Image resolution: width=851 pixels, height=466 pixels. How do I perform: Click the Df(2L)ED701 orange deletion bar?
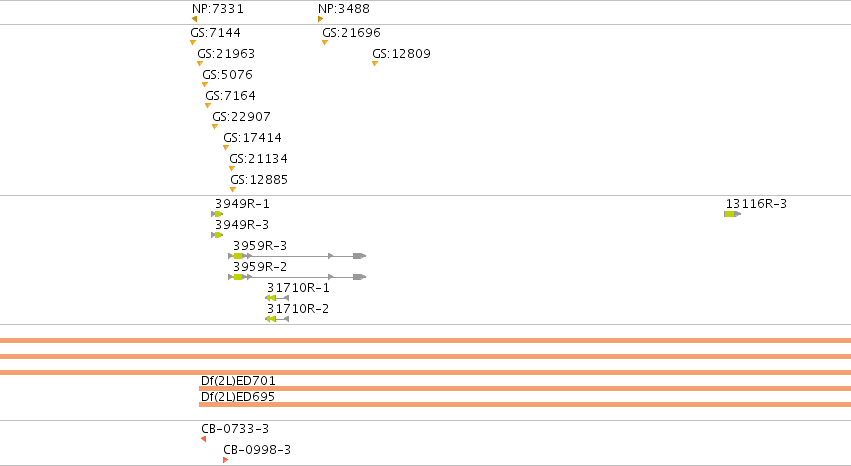point(525,388)
